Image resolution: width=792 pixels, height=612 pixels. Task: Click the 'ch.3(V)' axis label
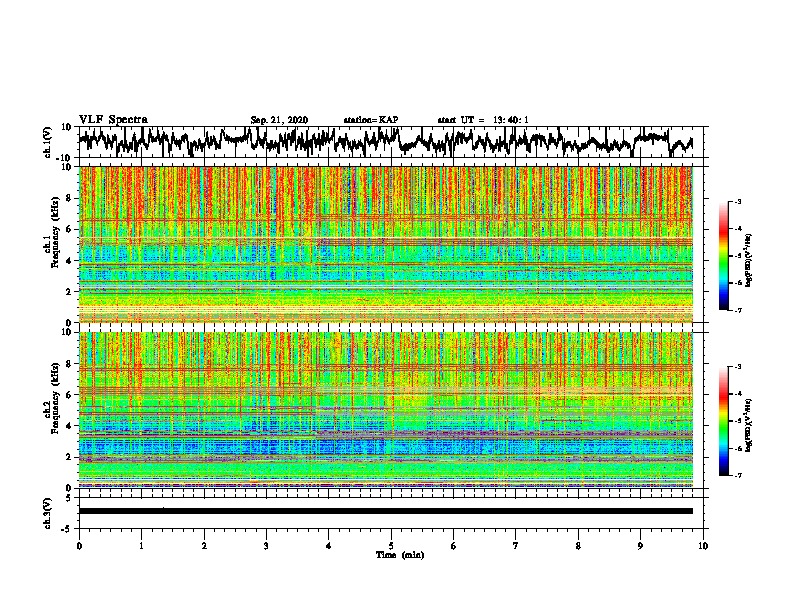pos(48,514)
